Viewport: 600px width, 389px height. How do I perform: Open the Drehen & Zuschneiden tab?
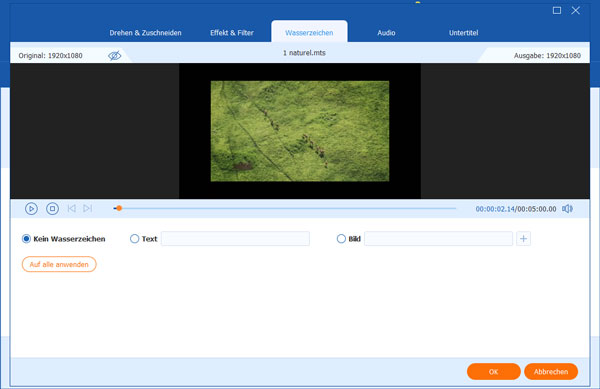coord(145,33)
